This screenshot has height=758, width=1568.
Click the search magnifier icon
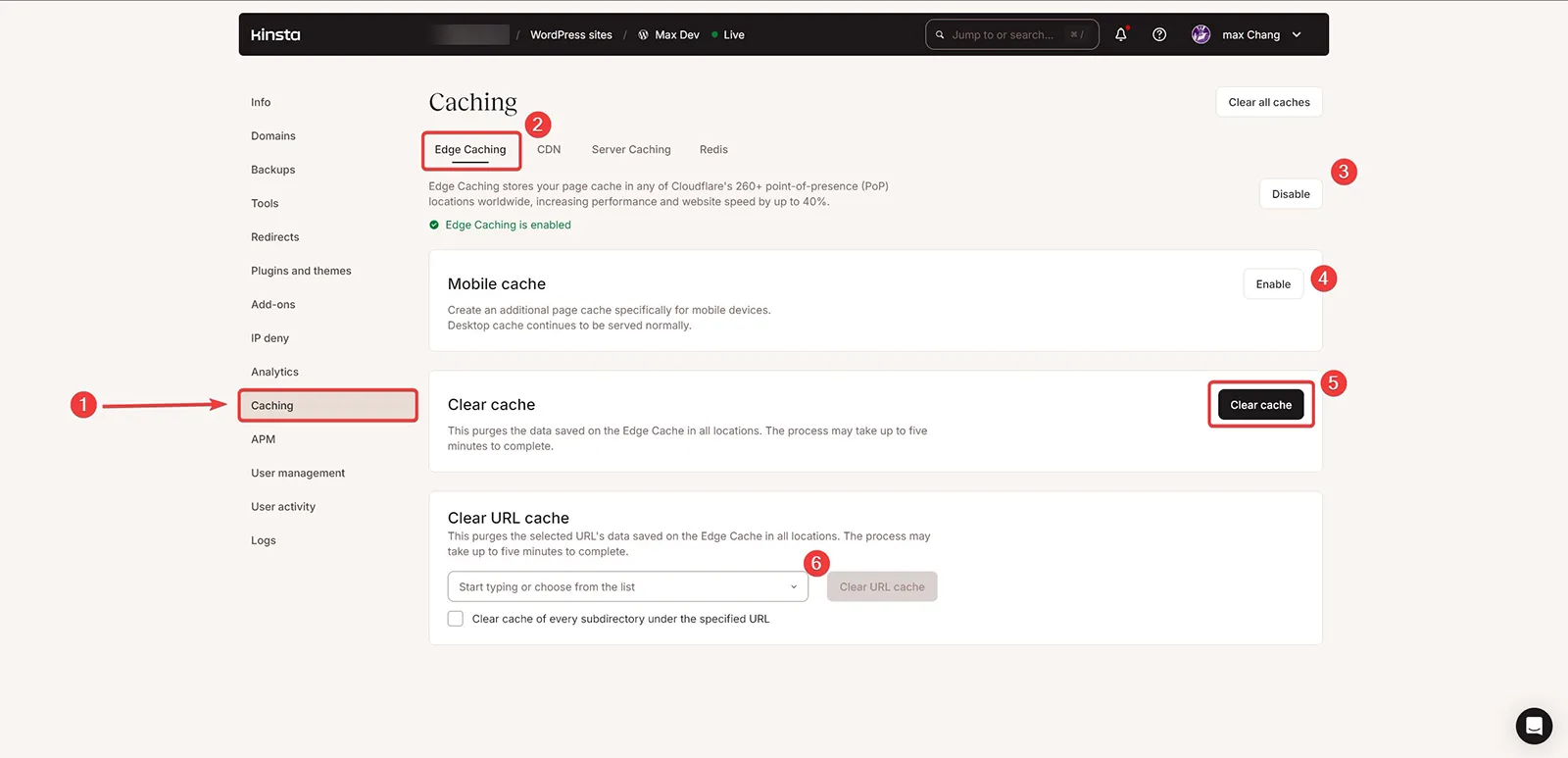(x=940, y=35)
